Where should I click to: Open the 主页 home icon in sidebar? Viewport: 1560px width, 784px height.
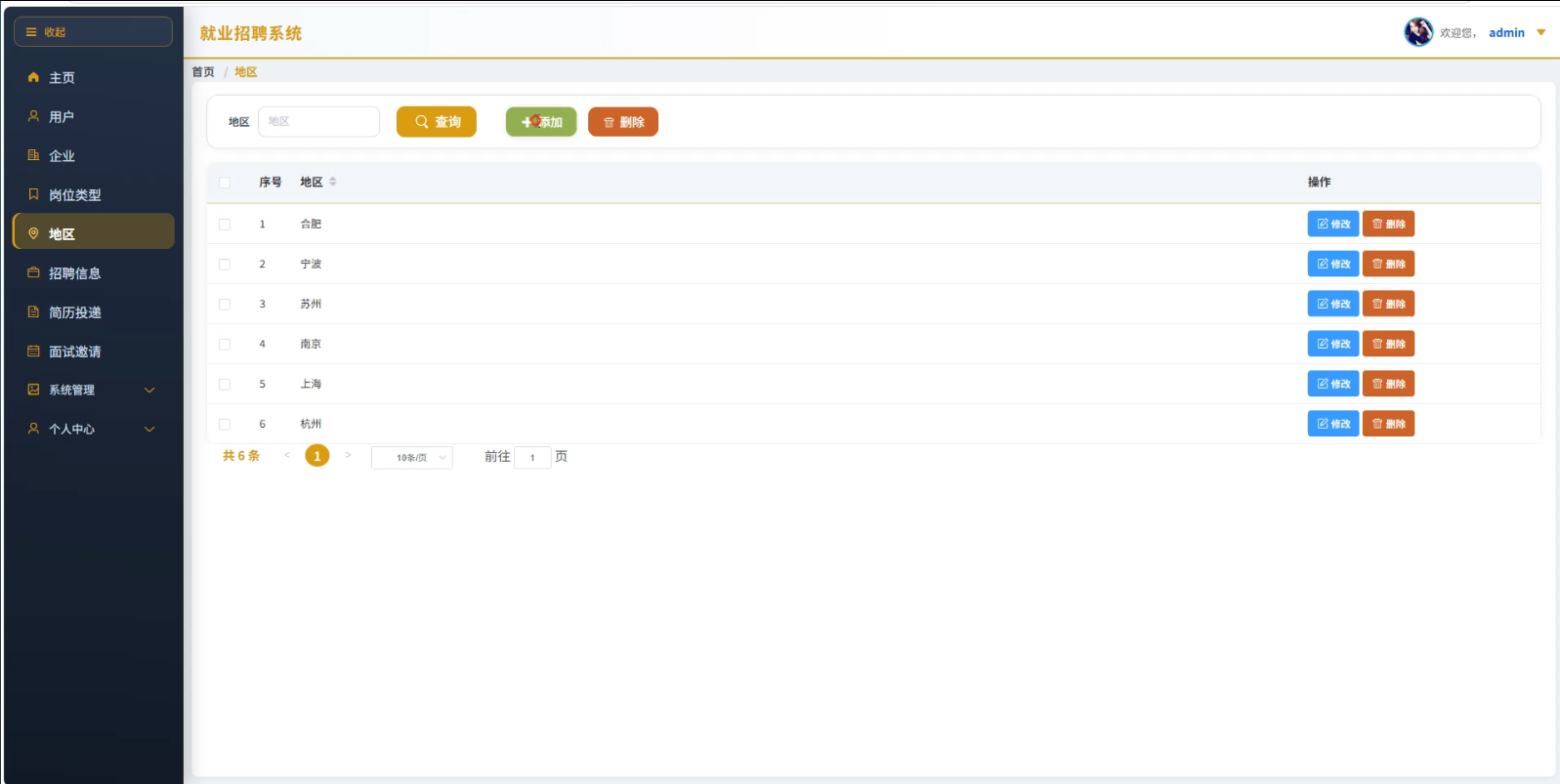(33, 77)
